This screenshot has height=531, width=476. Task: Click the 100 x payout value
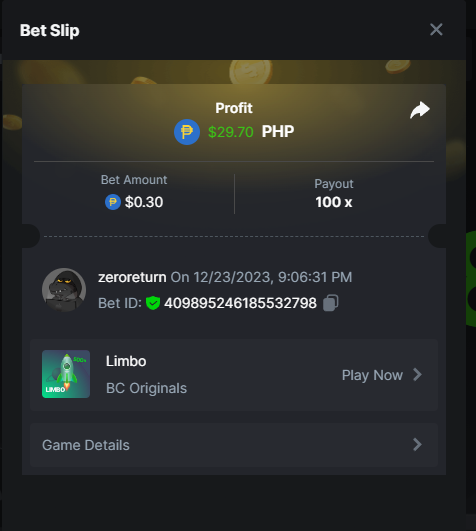pyautogui.click(x=334, y=202)
